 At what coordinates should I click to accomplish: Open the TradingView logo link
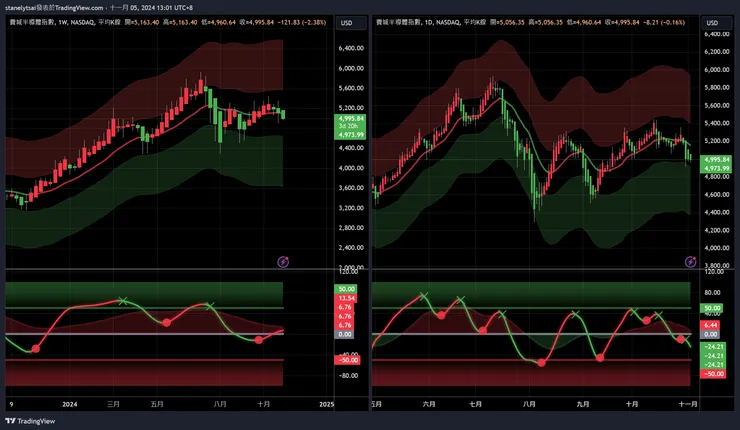[x=30, y=421]
